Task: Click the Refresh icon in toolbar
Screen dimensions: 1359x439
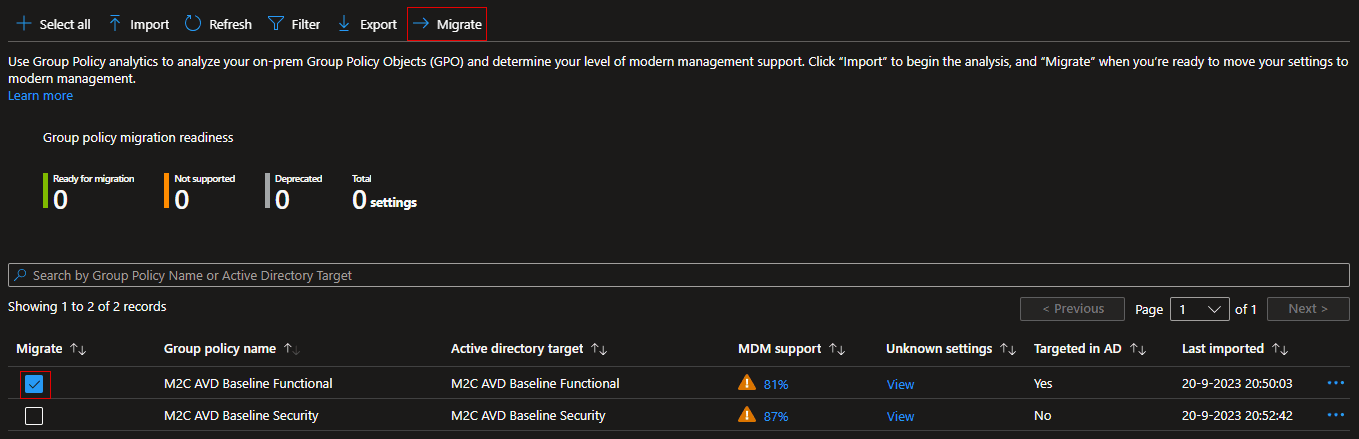Action: [193, 24]
